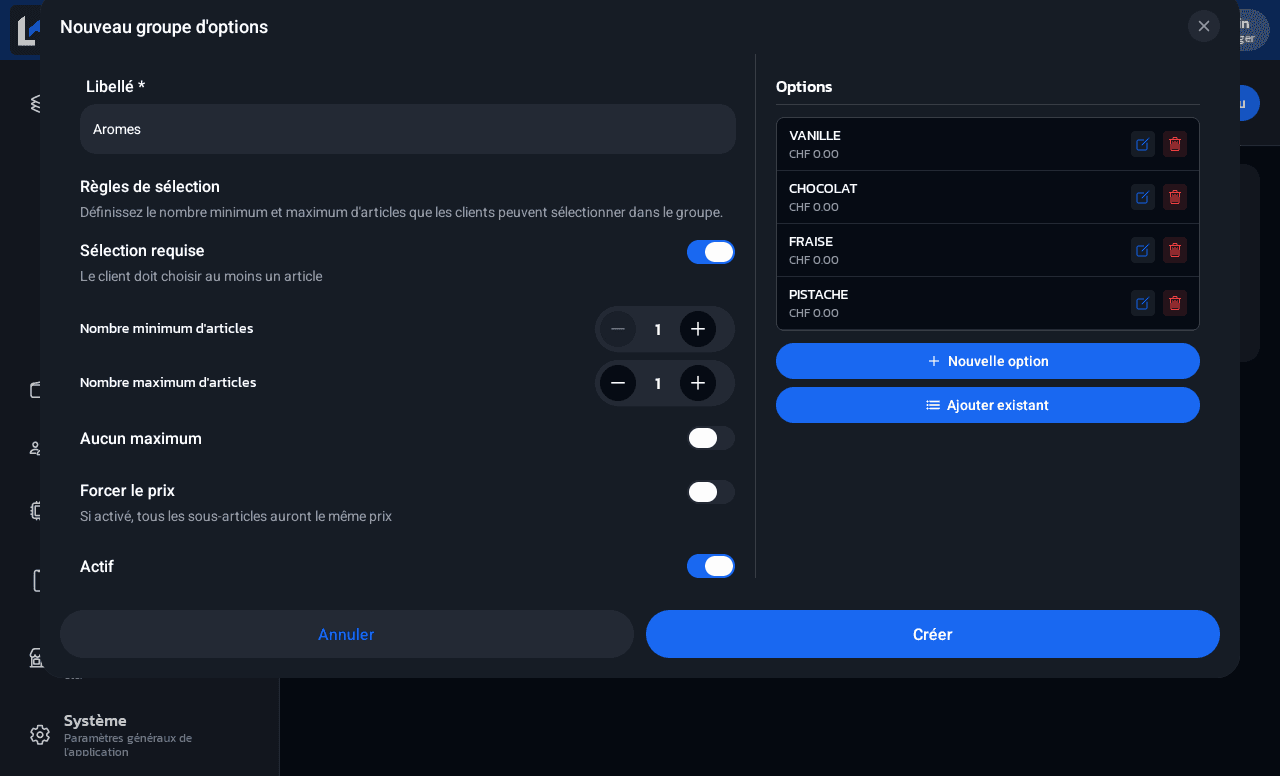The width and height of the screenshot is (1280, 776).
Task: Select the FRAISE option name
Action: pyautogui.click(x=811, y=241)
